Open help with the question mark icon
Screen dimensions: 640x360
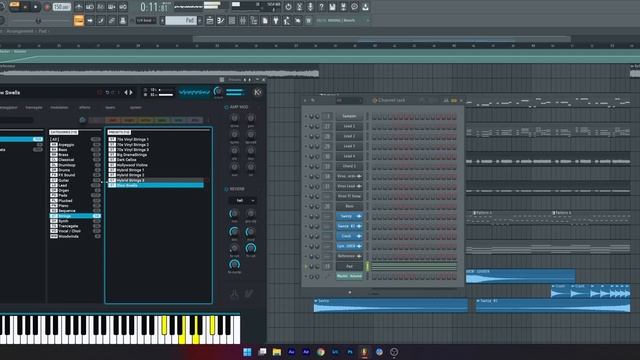321,7
